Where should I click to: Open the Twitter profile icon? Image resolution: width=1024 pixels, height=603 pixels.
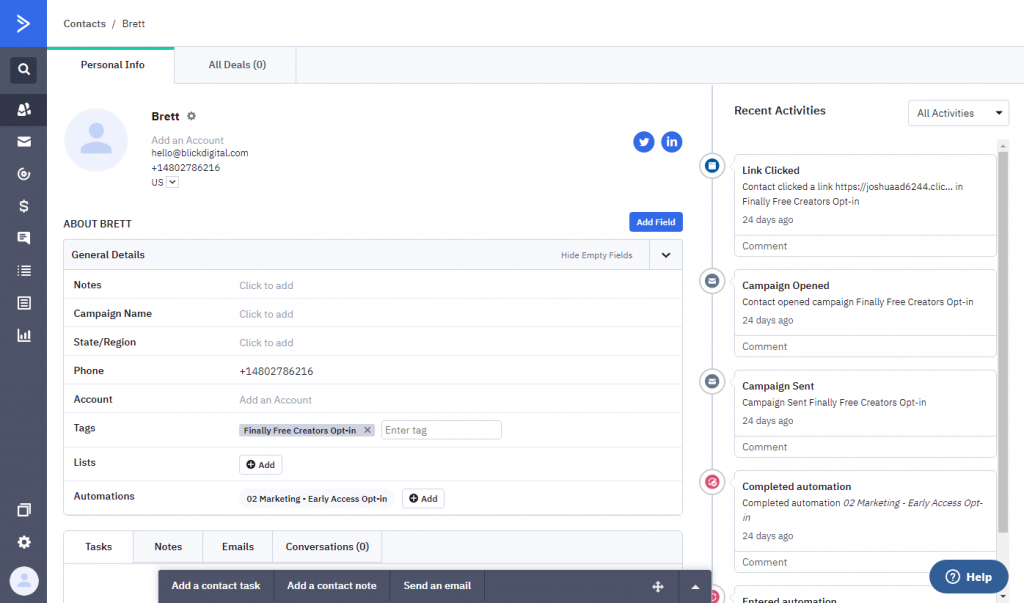(643, 142)
